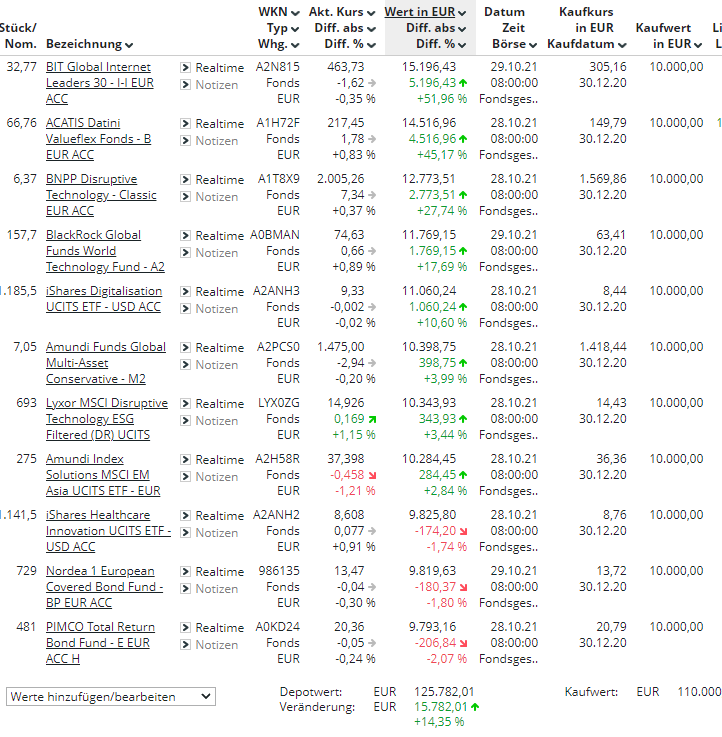This screenshot has height=737, width=722.
Task: Open the WKN column dropdown
Action: click(295, 13)
